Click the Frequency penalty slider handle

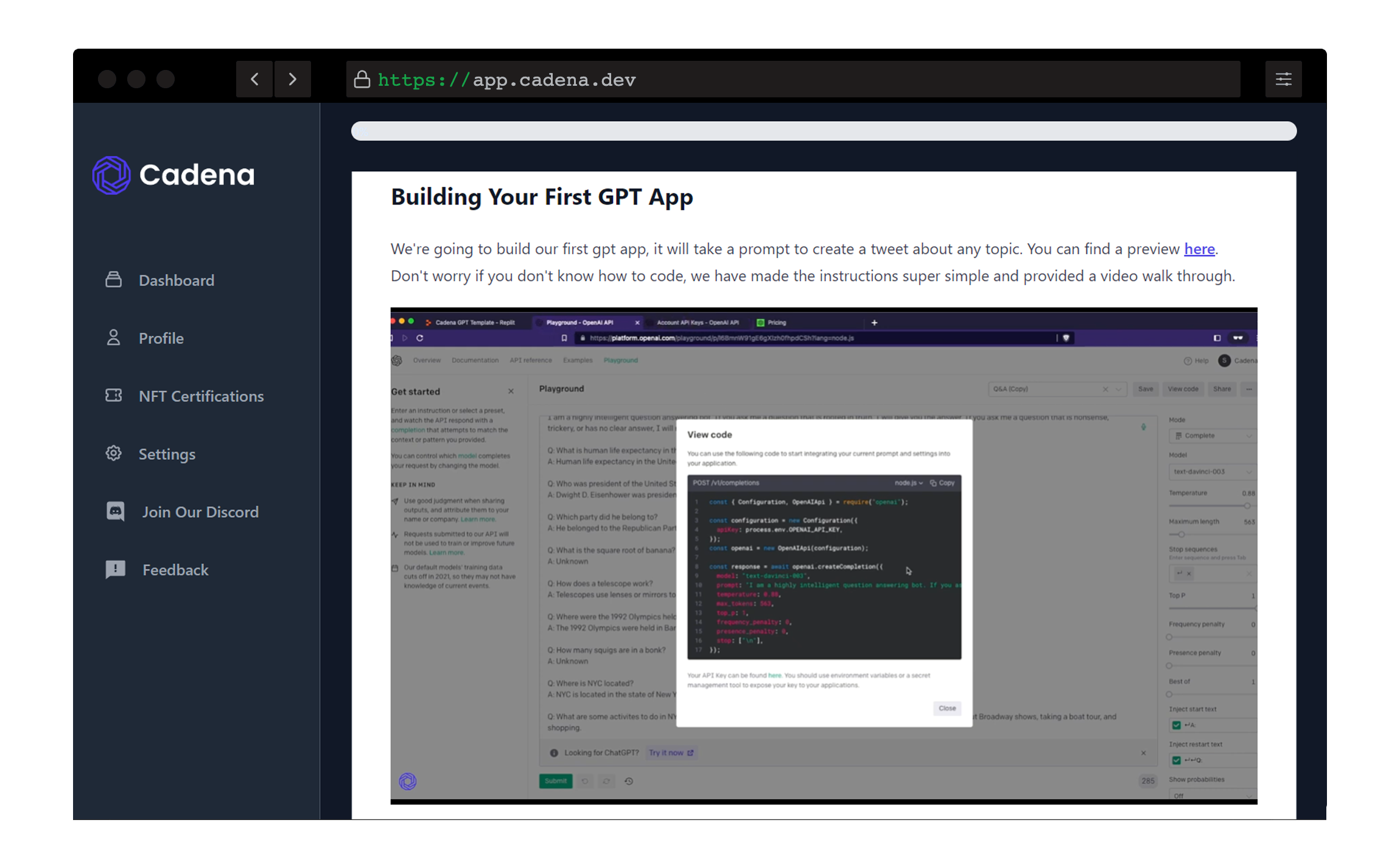click(x=1169, y=637)
